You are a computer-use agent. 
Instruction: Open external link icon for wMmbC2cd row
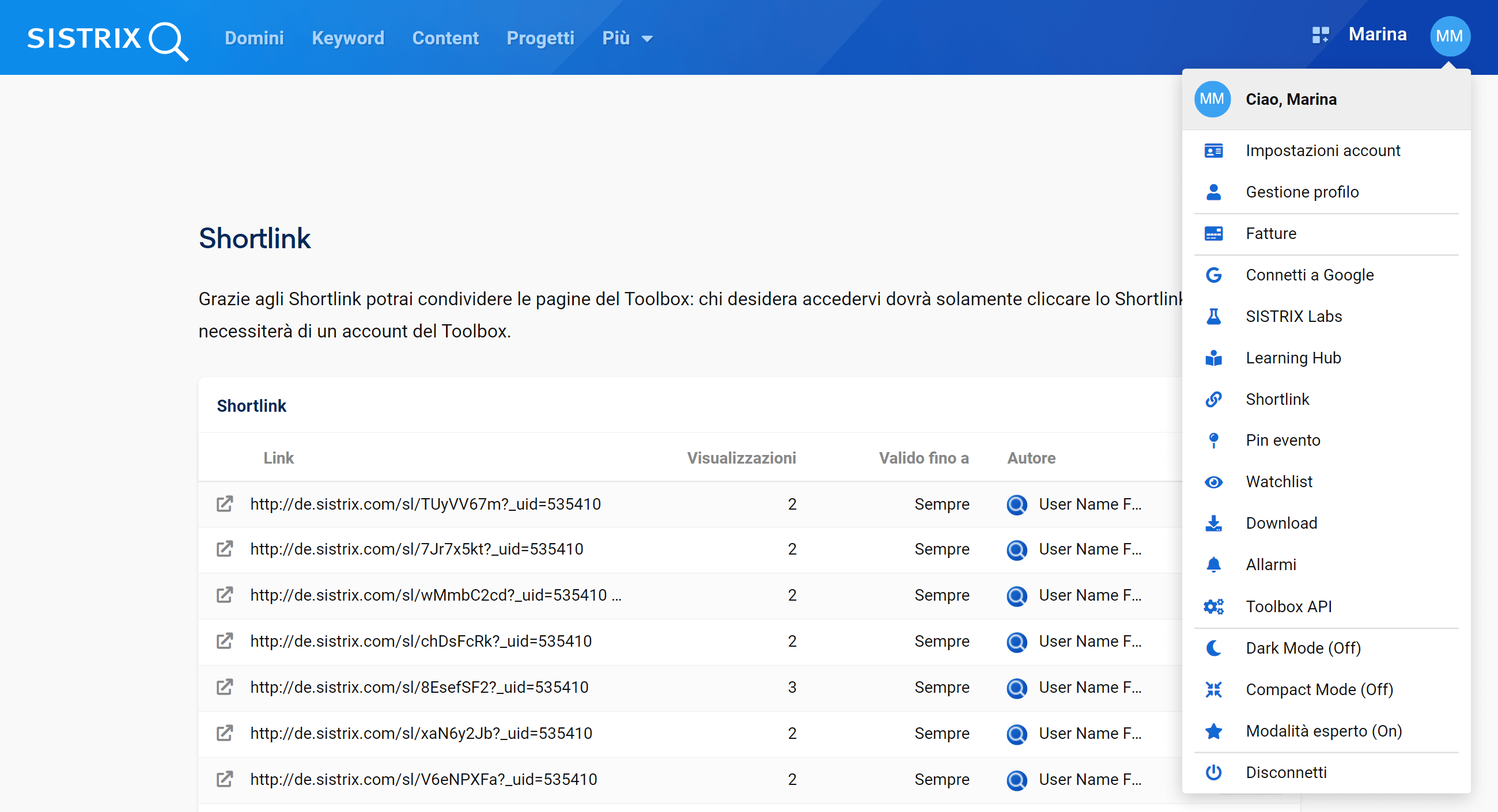(225, 595)
